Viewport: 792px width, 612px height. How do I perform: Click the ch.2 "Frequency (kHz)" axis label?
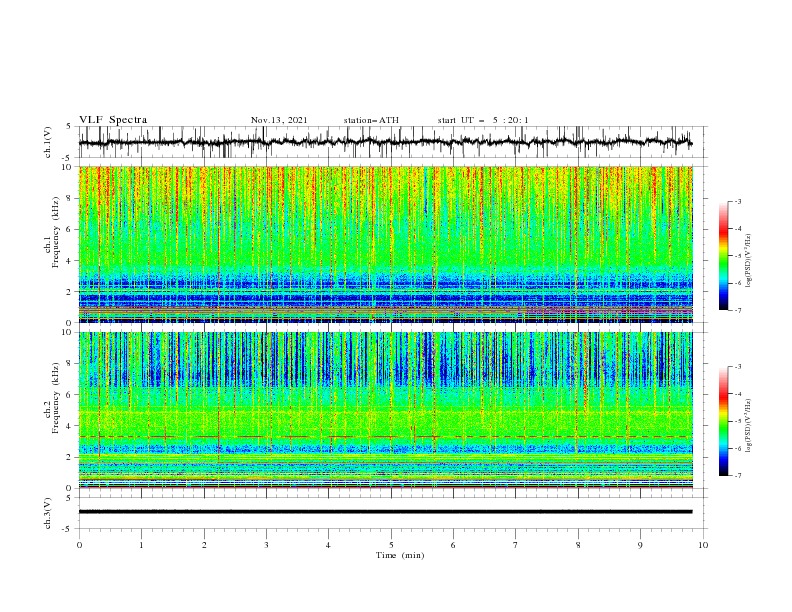(x=56, y=398)
